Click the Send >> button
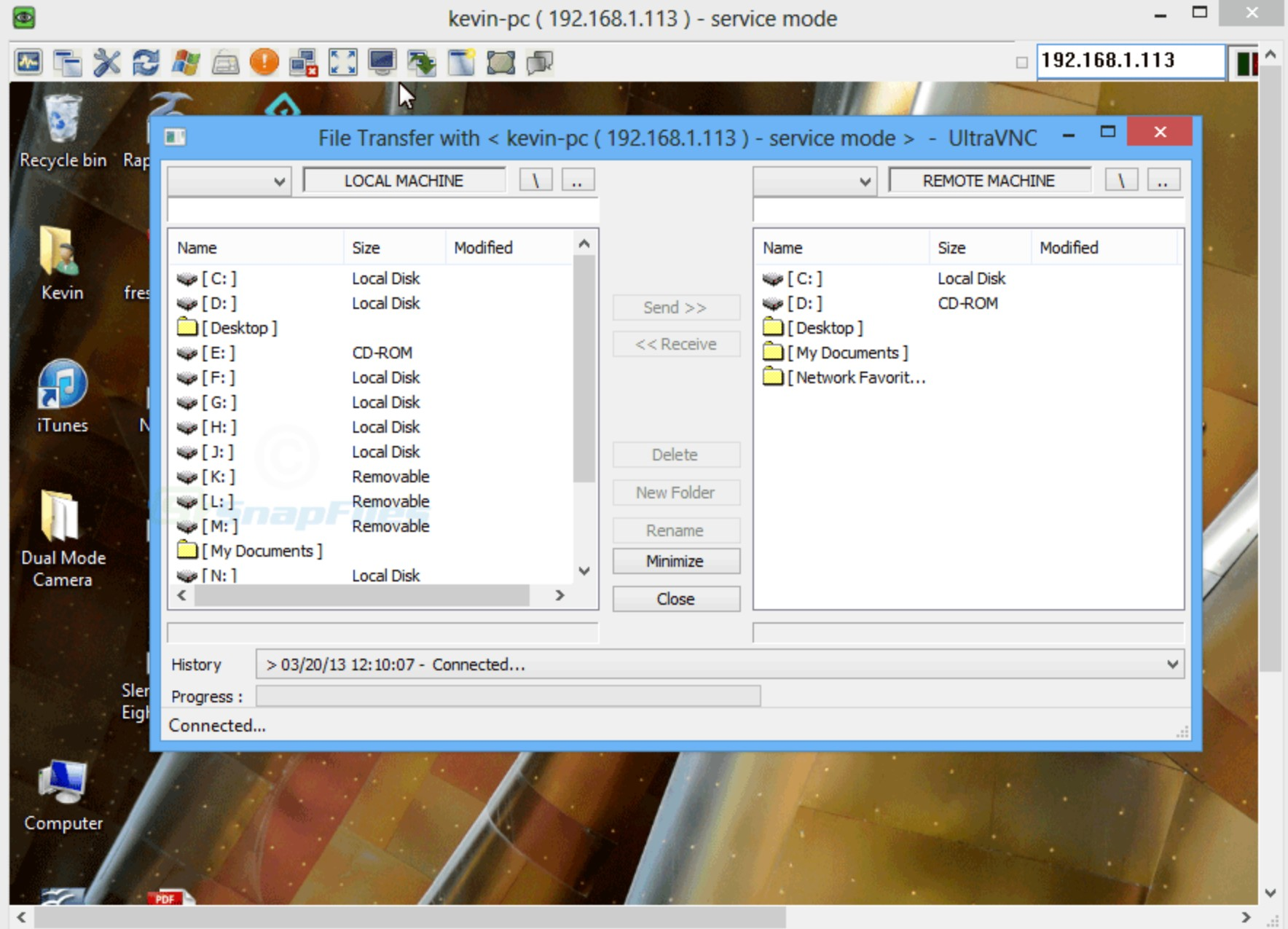Image resolution: width=1288 pixels, height=929 pixels. pos(676,307)
